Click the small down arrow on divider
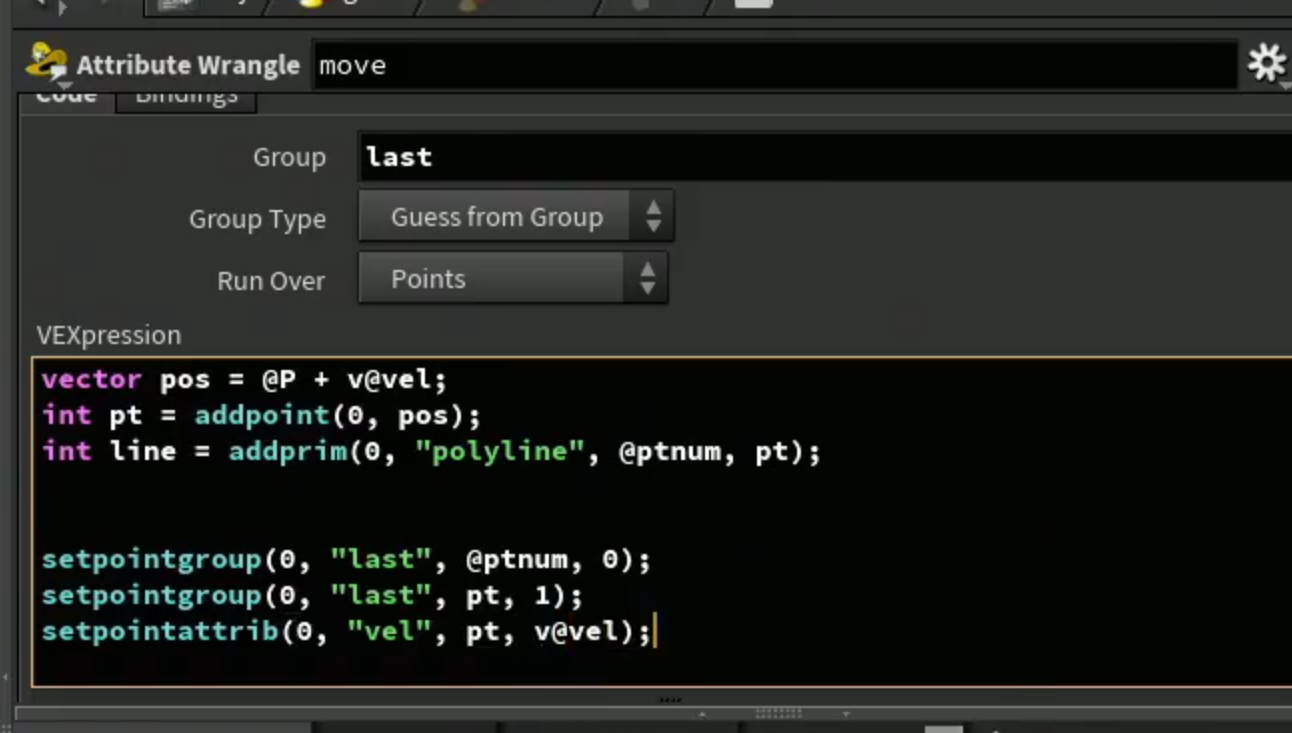The height and width of the screenshot is (733, 1292). click(846, 714)
